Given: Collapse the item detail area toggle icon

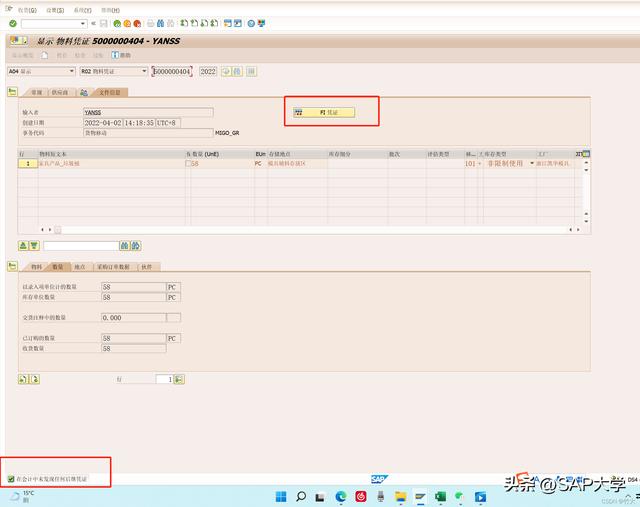Looking at the screenshot, I should pyautogui.click(x=12, y=267).
